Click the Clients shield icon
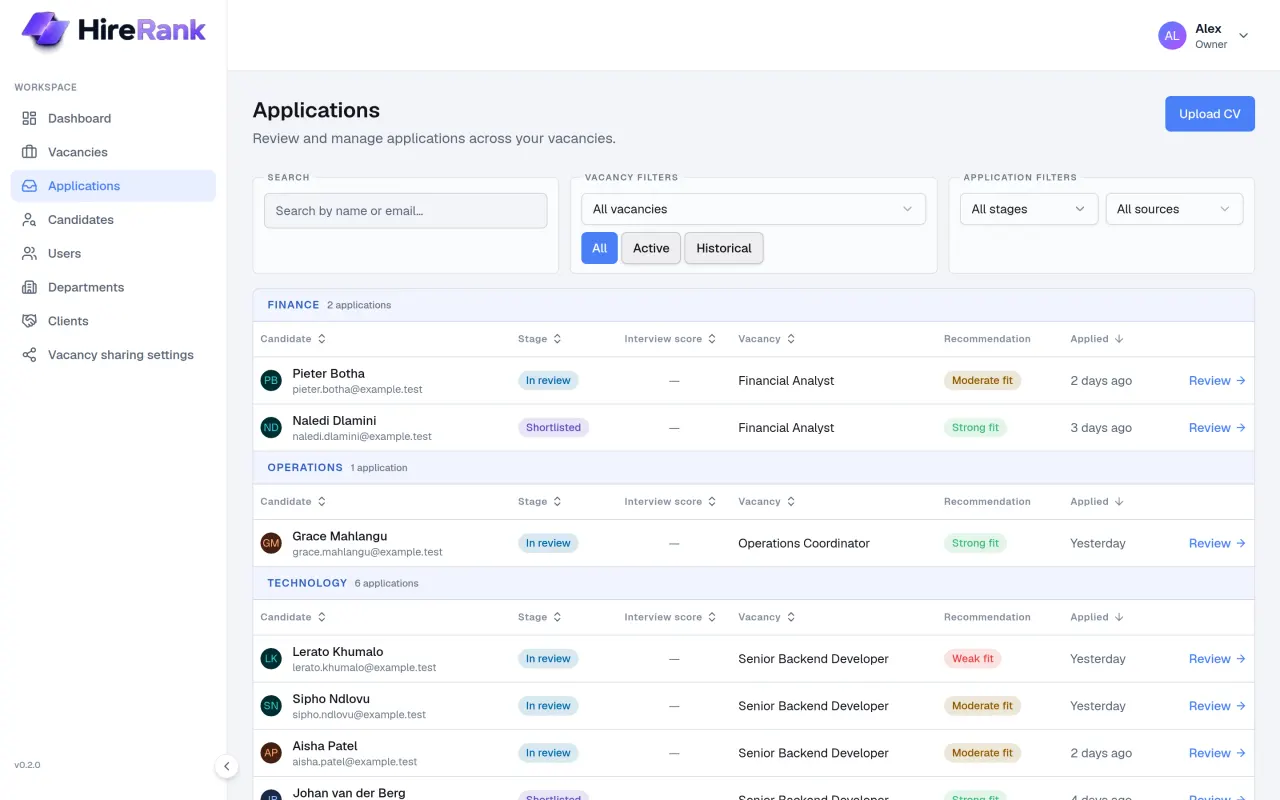The image size is (1280, 800). [29, 321]
